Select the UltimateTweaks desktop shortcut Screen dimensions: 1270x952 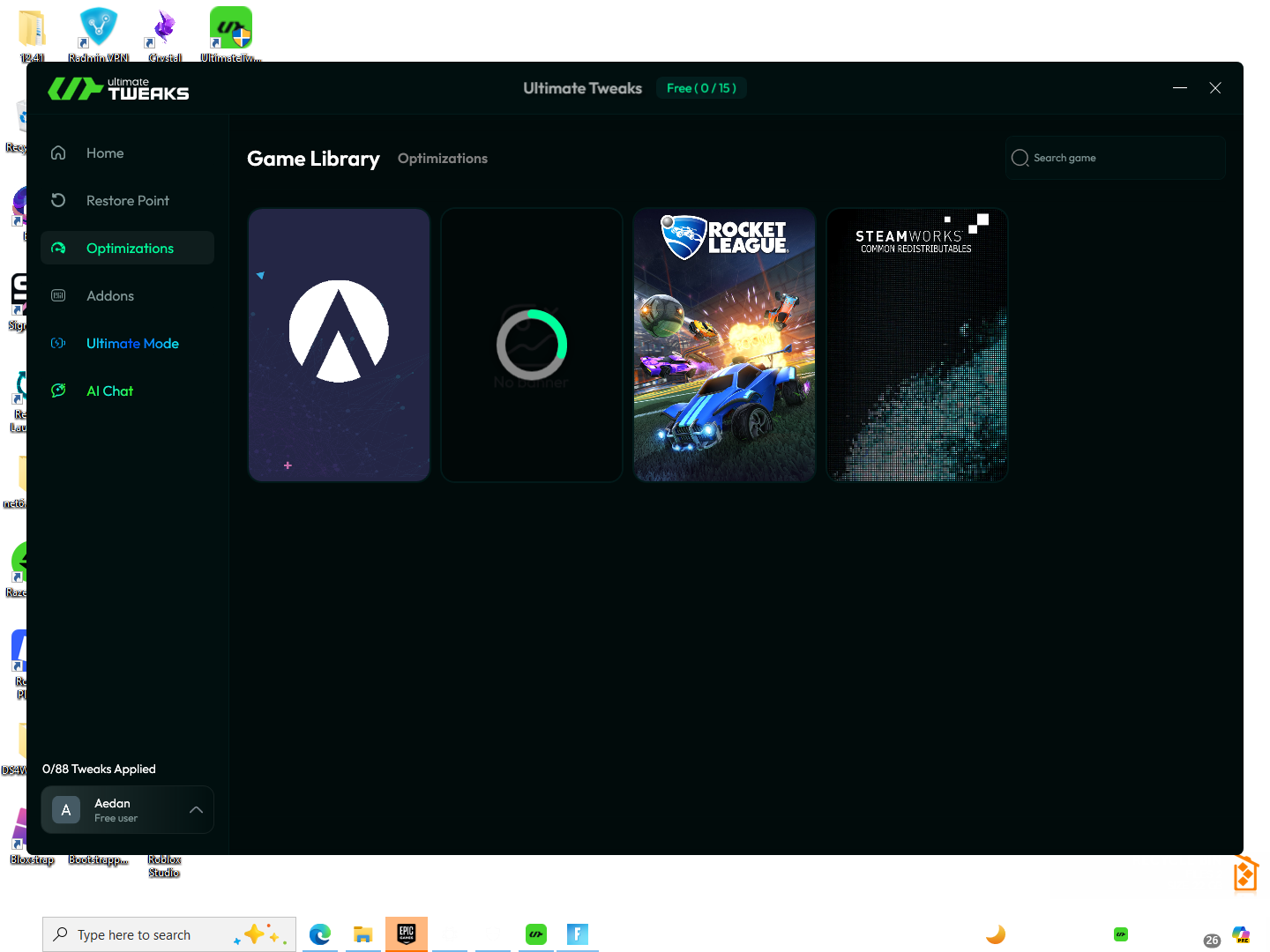click(231, 35)
